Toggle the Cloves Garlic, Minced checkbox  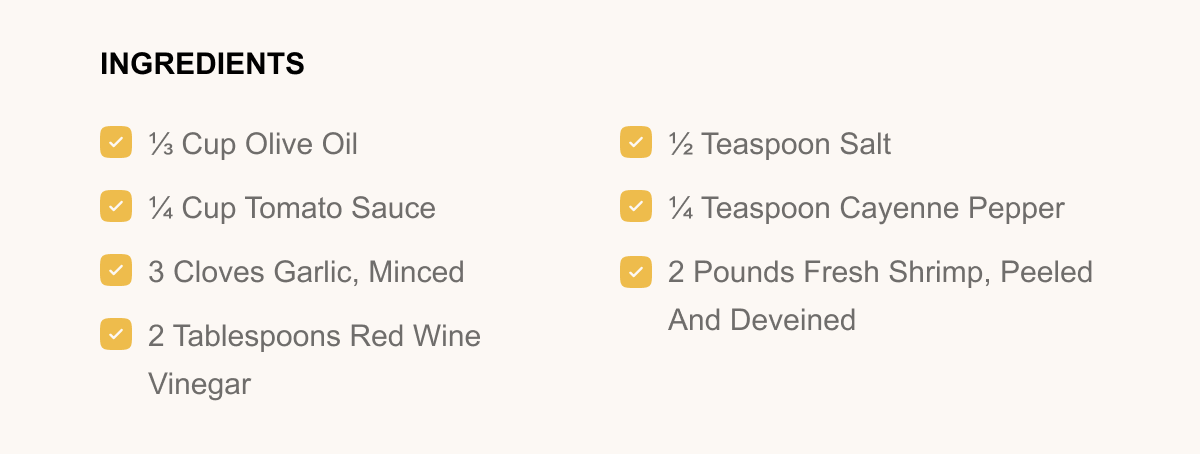116,270
